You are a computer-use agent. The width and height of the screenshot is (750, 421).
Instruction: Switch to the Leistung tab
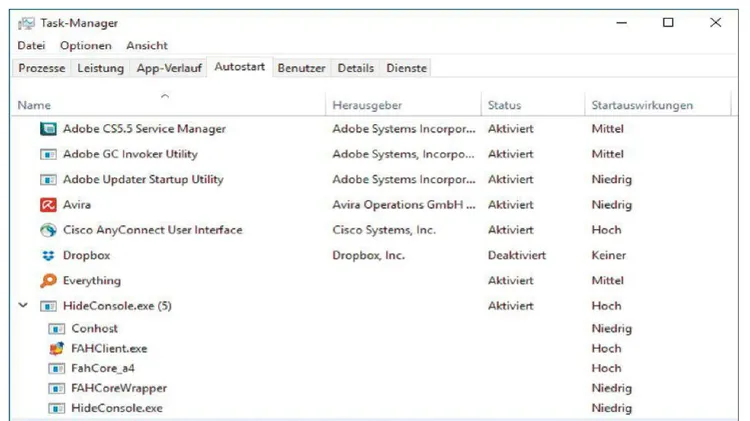[100, 68]
